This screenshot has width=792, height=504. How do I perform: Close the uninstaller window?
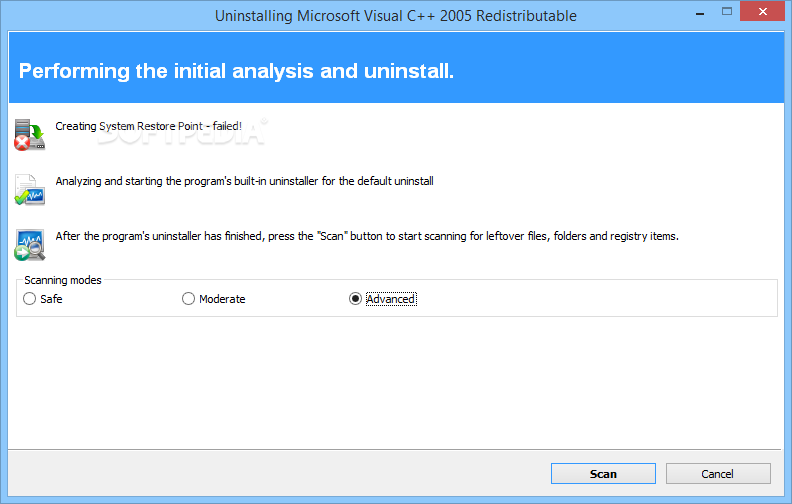763,11
